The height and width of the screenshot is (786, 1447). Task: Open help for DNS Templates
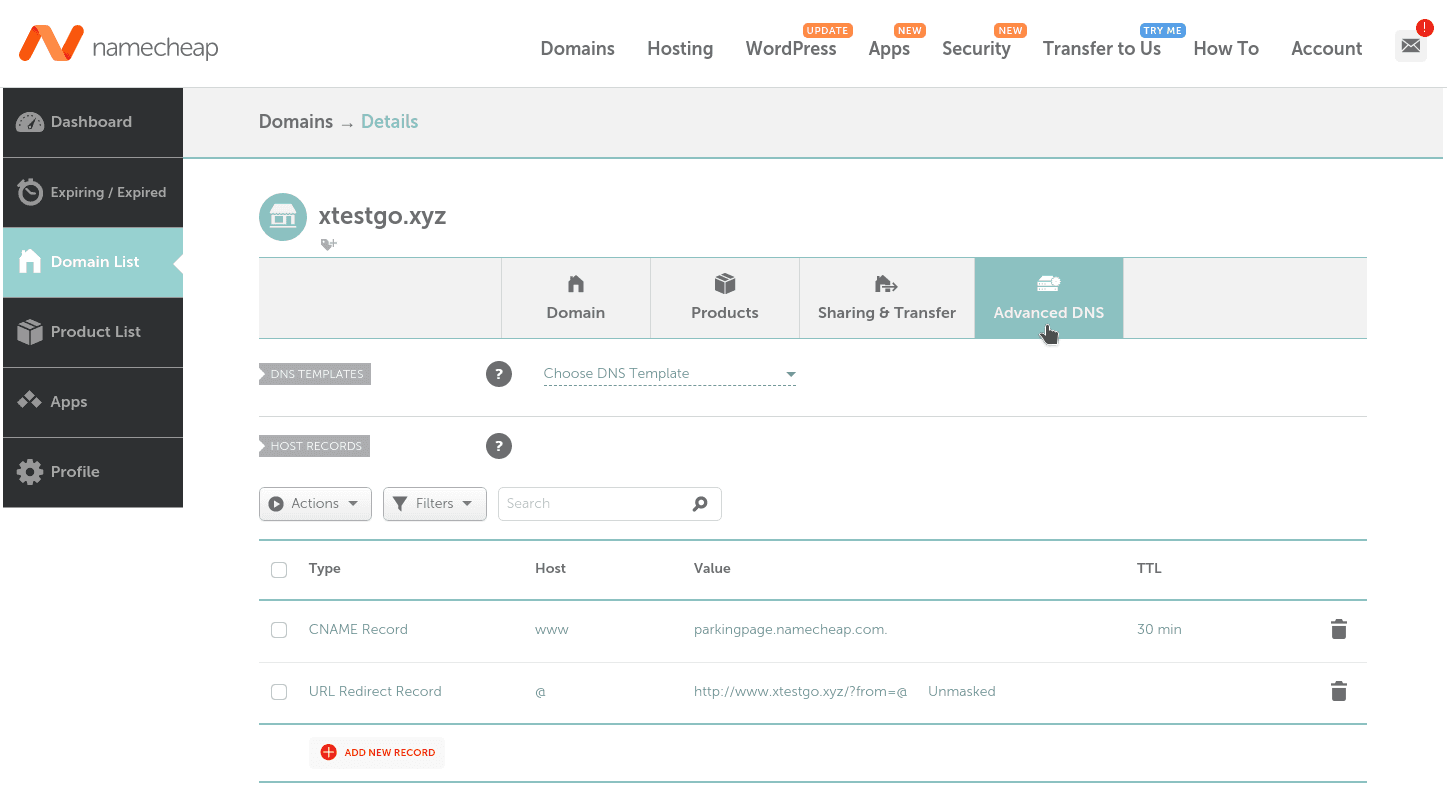[499, 374]
